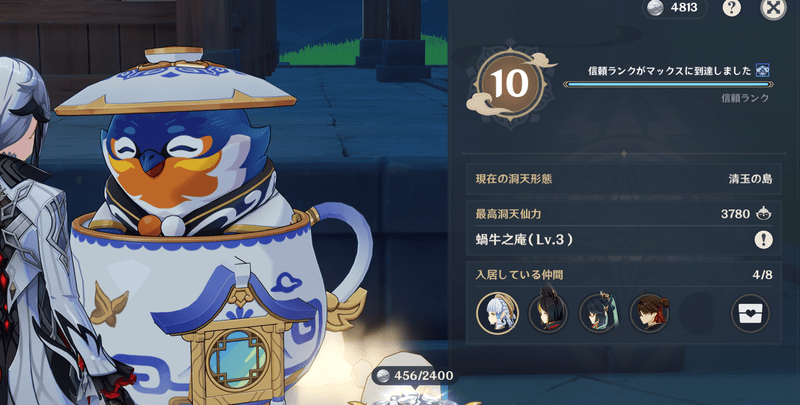Click the trust rank 10 badge
Viewport: 800px width, 405px height.
pyautogui.click(x=510, y=84)
